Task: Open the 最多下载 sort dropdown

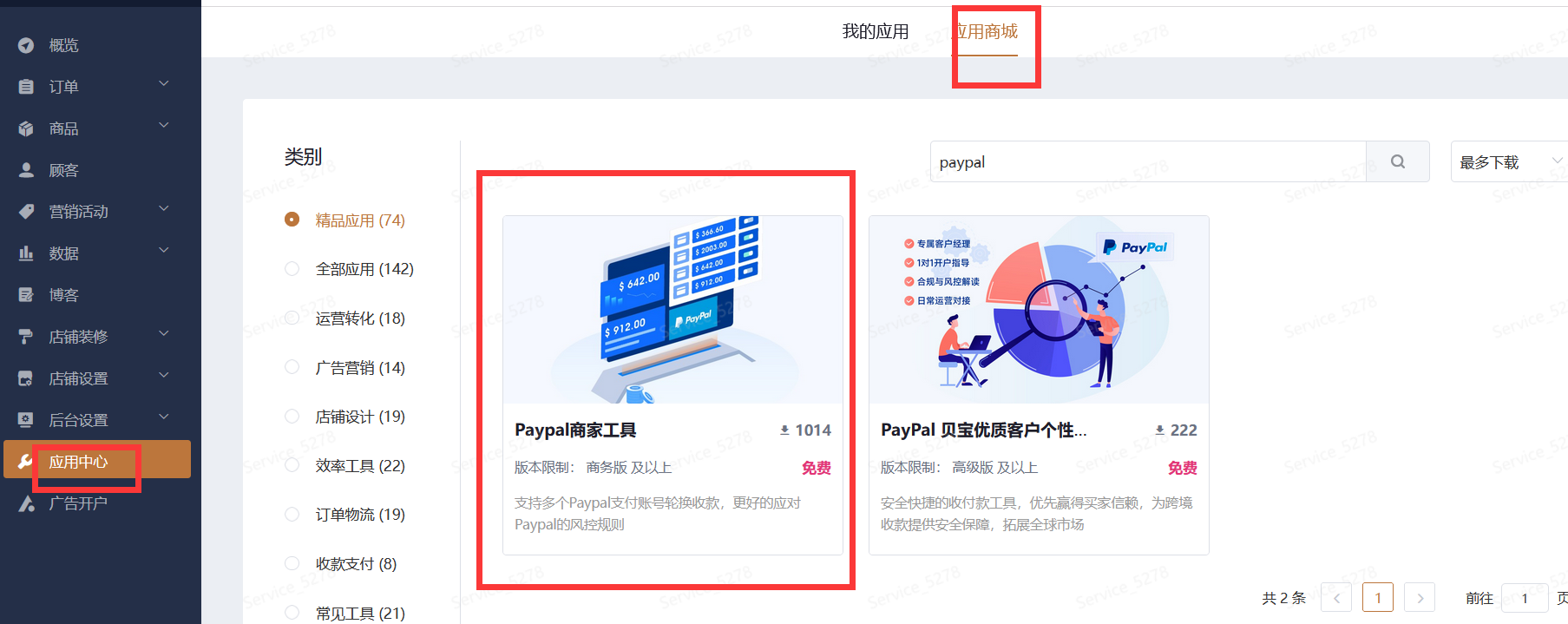Action: (1509, 161)
